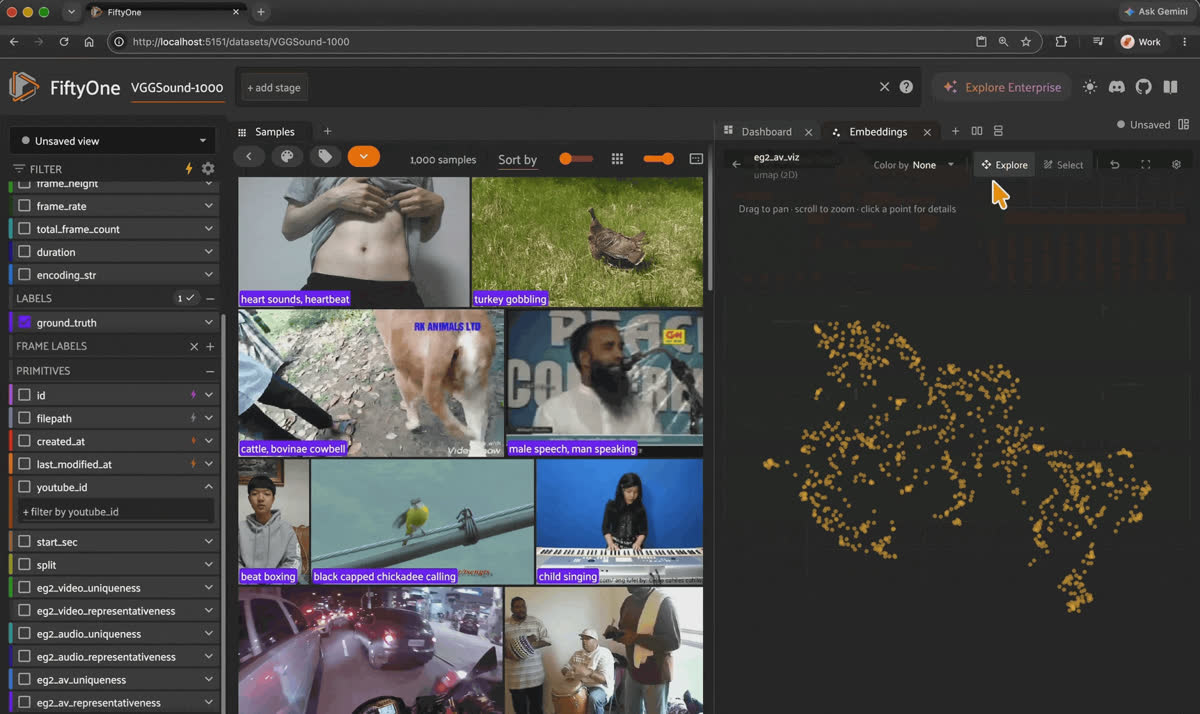Open the display options icon in Samples
Image resolution: width=1200 pixels, height=714 pixels.
pyautogui.click(x=697, y=159)
